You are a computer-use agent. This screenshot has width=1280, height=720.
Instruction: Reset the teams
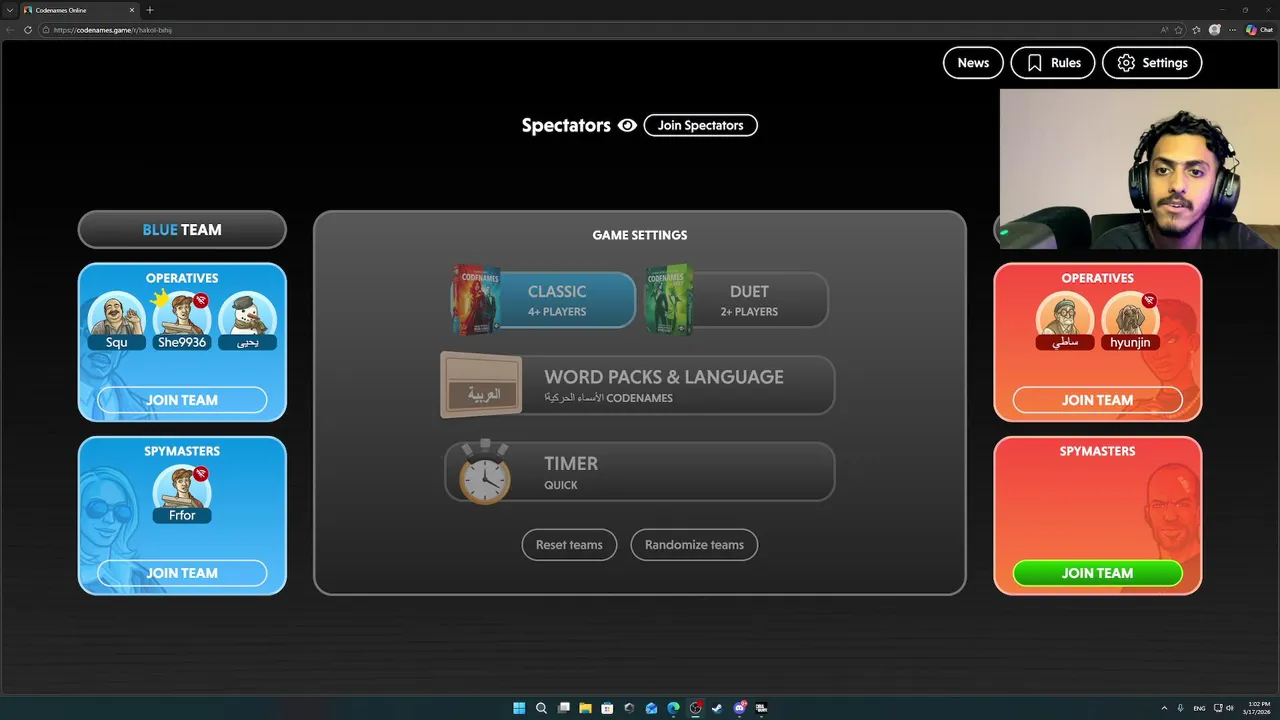pyautogui.click(x=569, y=545)
